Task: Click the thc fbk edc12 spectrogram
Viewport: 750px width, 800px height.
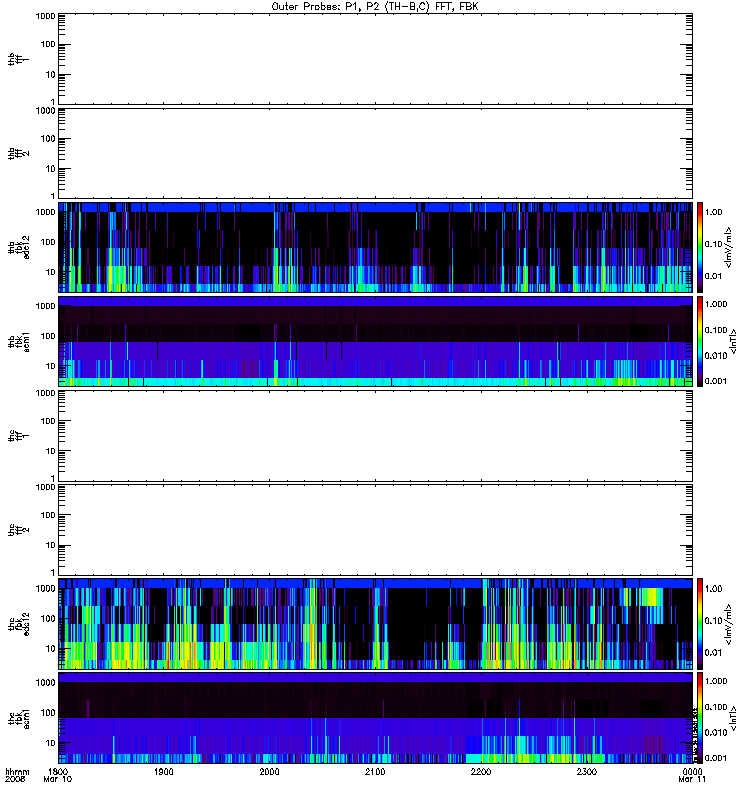Action: coord(375,623)
